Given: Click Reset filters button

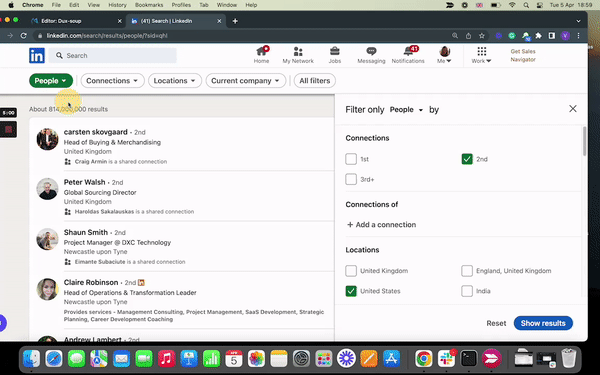Looking at the screenshot, I should coord(496,323).
